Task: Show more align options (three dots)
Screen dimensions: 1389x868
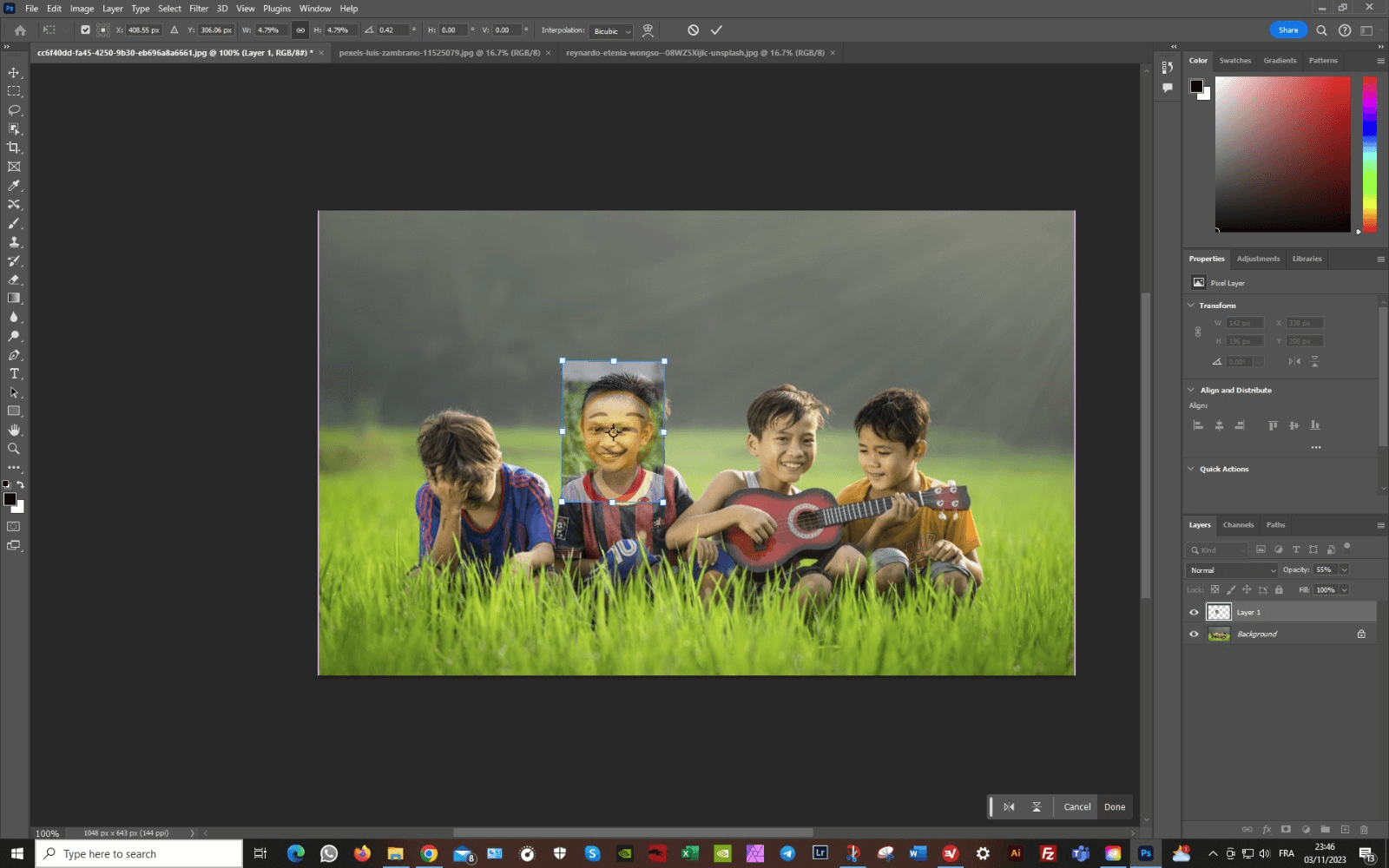Action: [1316, 448]
